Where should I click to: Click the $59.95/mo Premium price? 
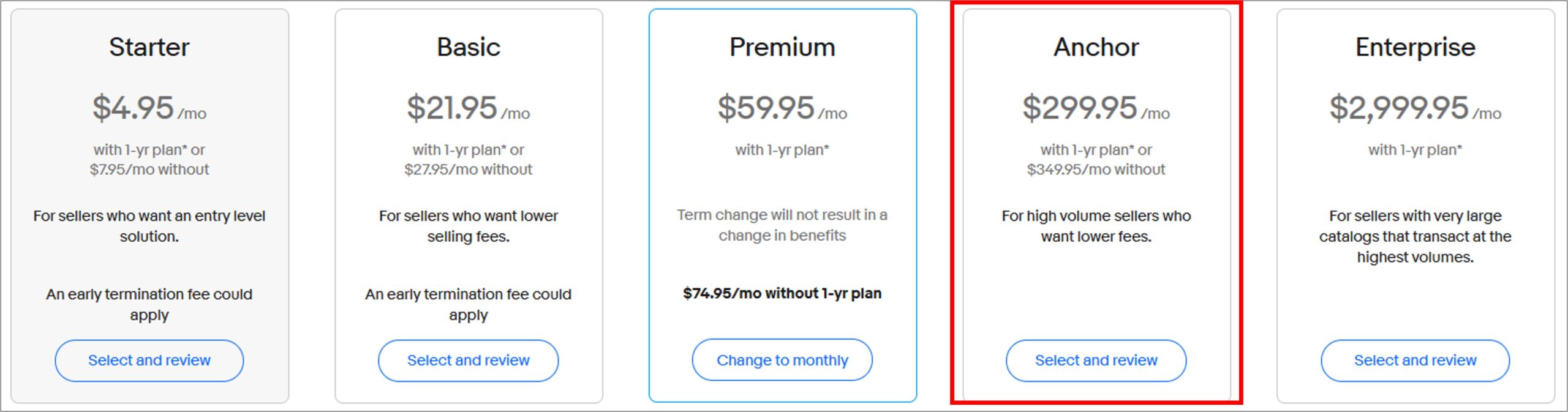pos(782,108)
